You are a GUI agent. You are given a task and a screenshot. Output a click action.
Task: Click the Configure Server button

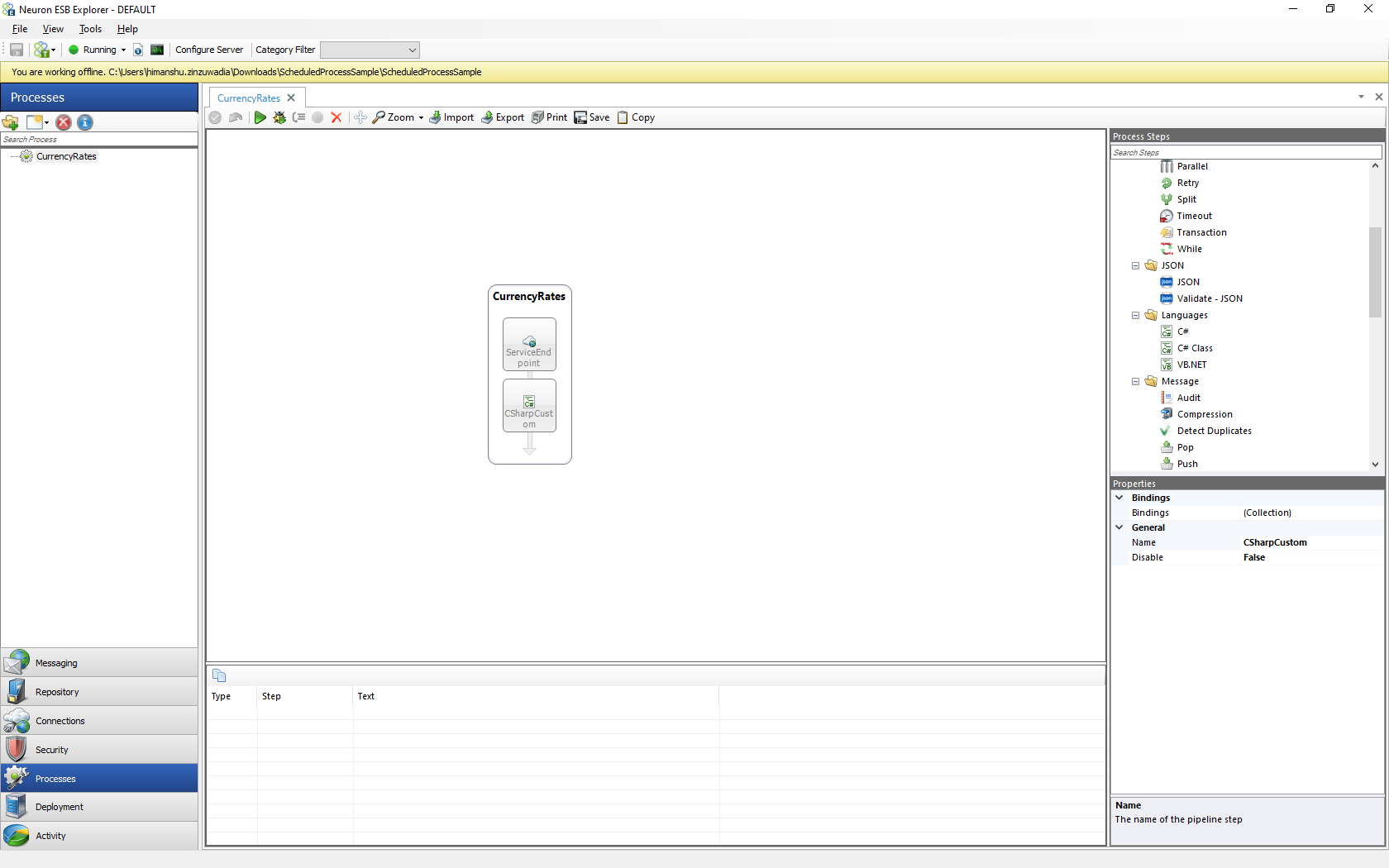click(x=209, y=50)
